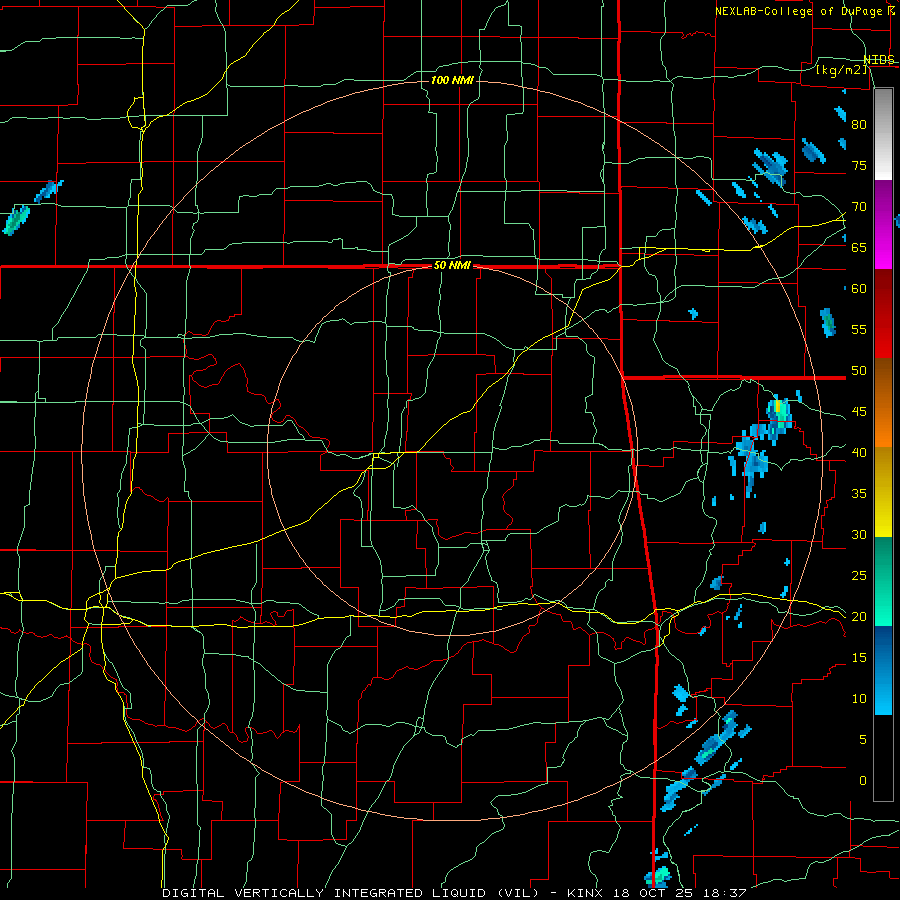
Task: Click the '[kg/m2]' units label
Action: tap(840, 69)
